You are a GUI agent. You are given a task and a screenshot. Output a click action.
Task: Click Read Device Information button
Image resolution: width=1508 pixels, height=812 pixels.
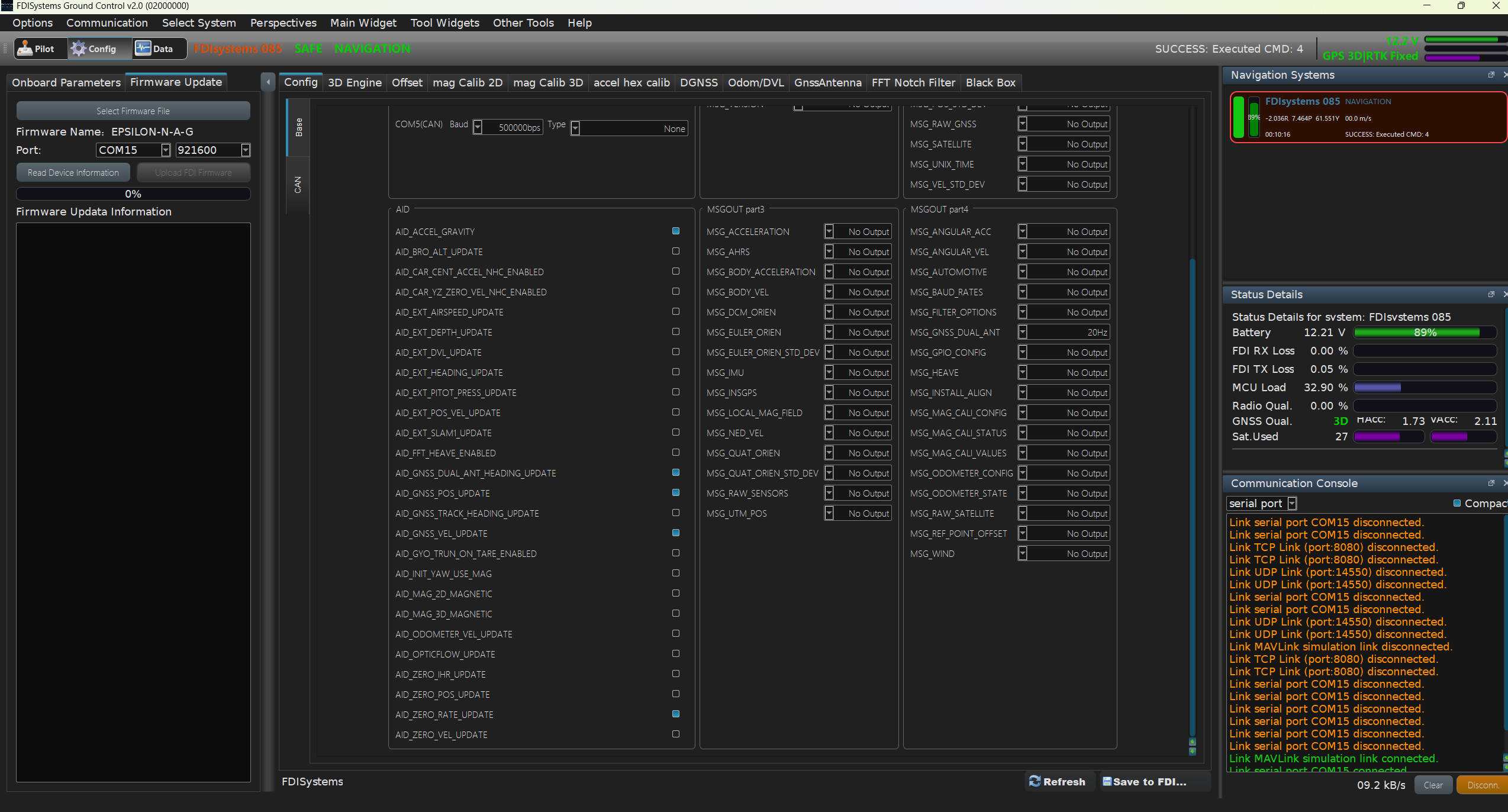73,173
